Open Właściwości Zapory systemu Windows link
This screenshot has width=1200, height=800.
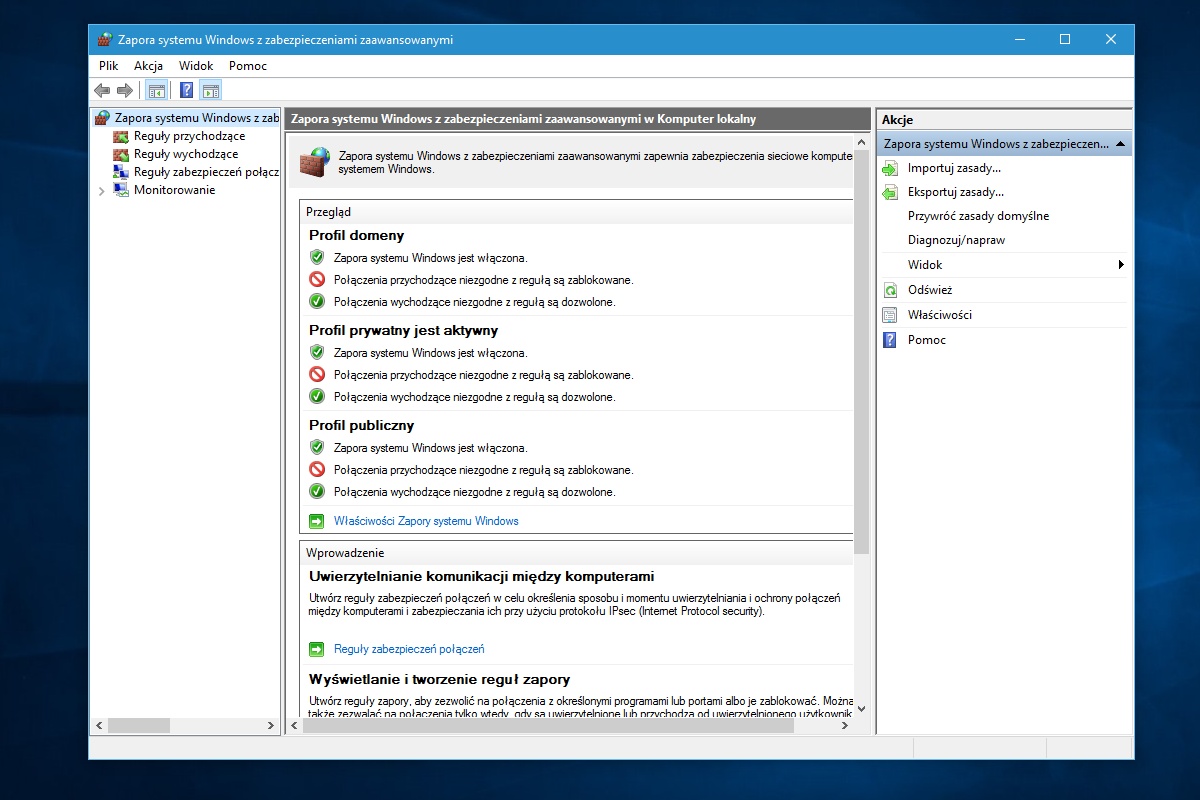426,521
